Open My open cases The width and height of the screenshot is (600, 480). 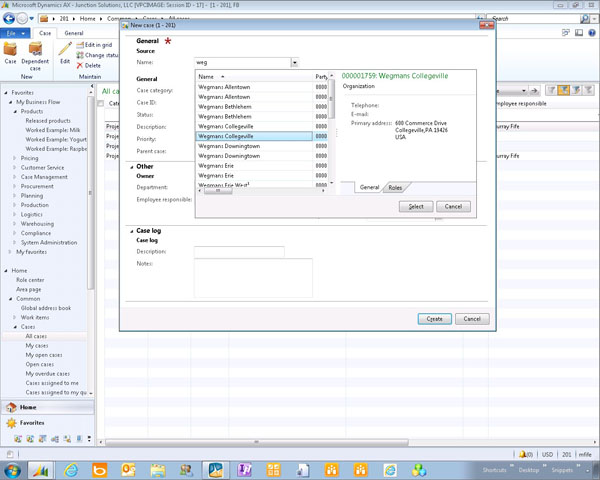pos(44,355)
